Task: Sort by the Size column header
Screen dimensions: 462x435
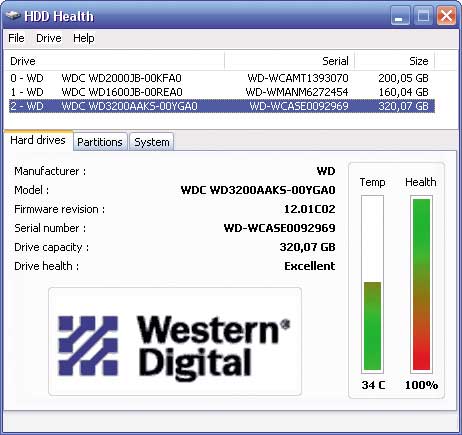Action: tap(395, 61)
